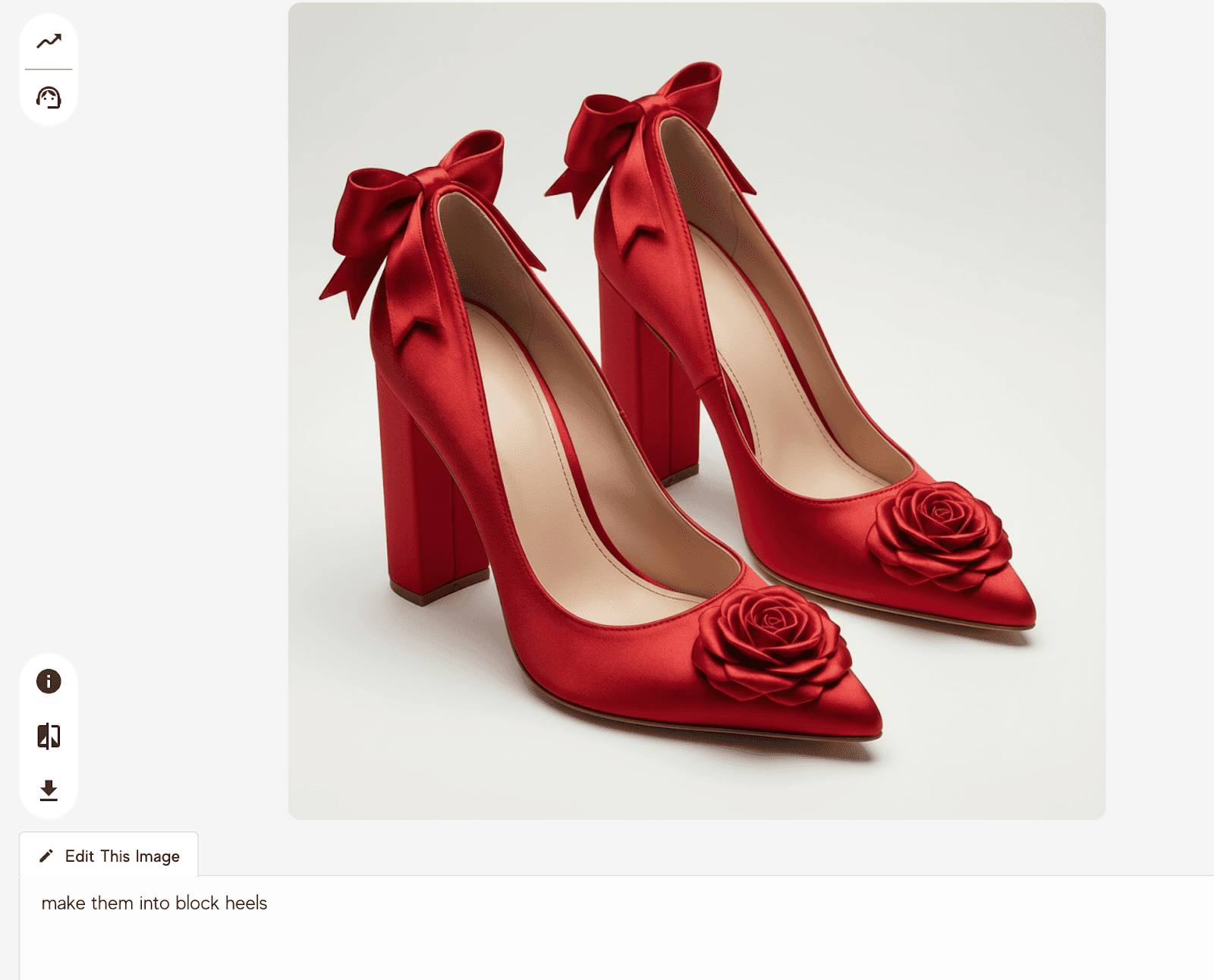
Task: Show image info via the info icon
Action: pos(49,681)
